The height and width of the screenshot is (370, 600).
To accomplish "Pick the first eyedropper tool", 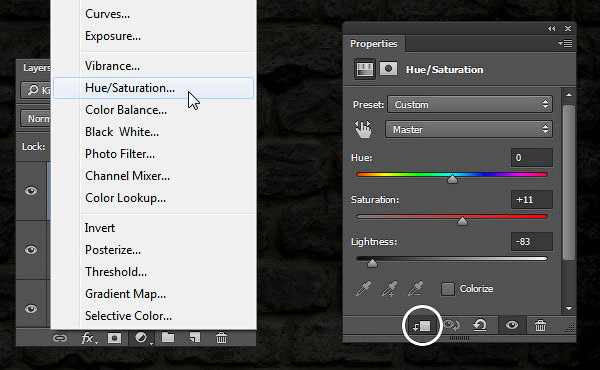I will (x=363, y=289).
